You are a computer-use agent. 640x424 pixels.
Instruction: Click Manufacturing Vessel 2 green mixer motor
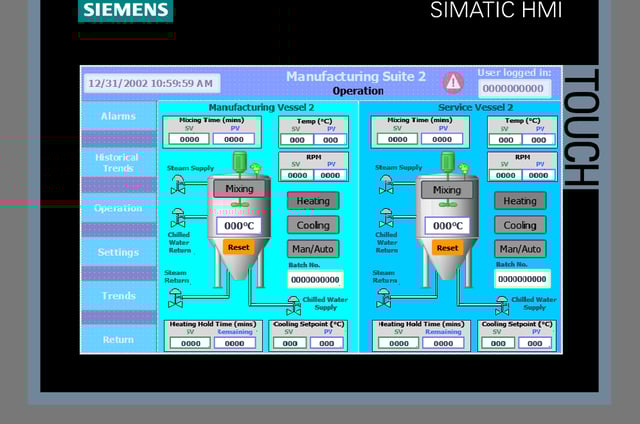click(x=240, y=162)
